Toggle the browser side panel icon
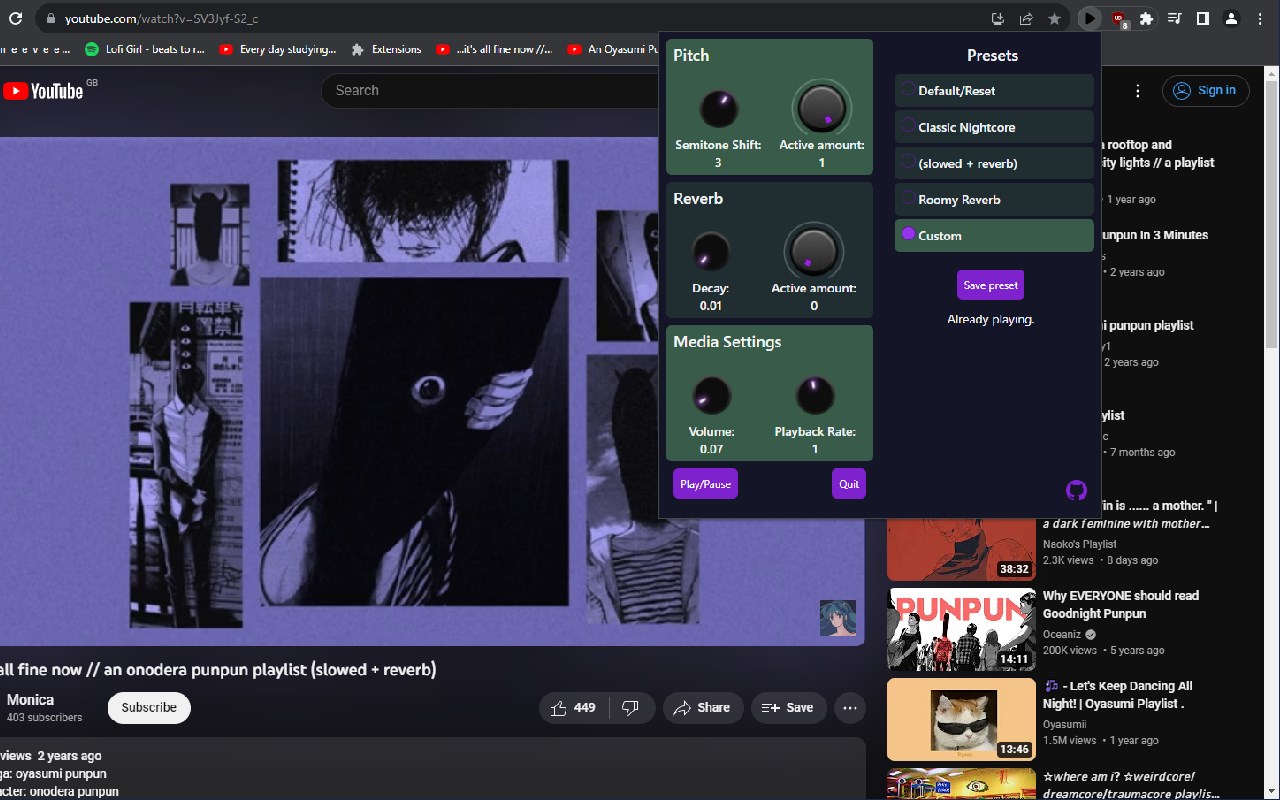The height and width of the screenshot is (800, 1280). coord(1203,18)
